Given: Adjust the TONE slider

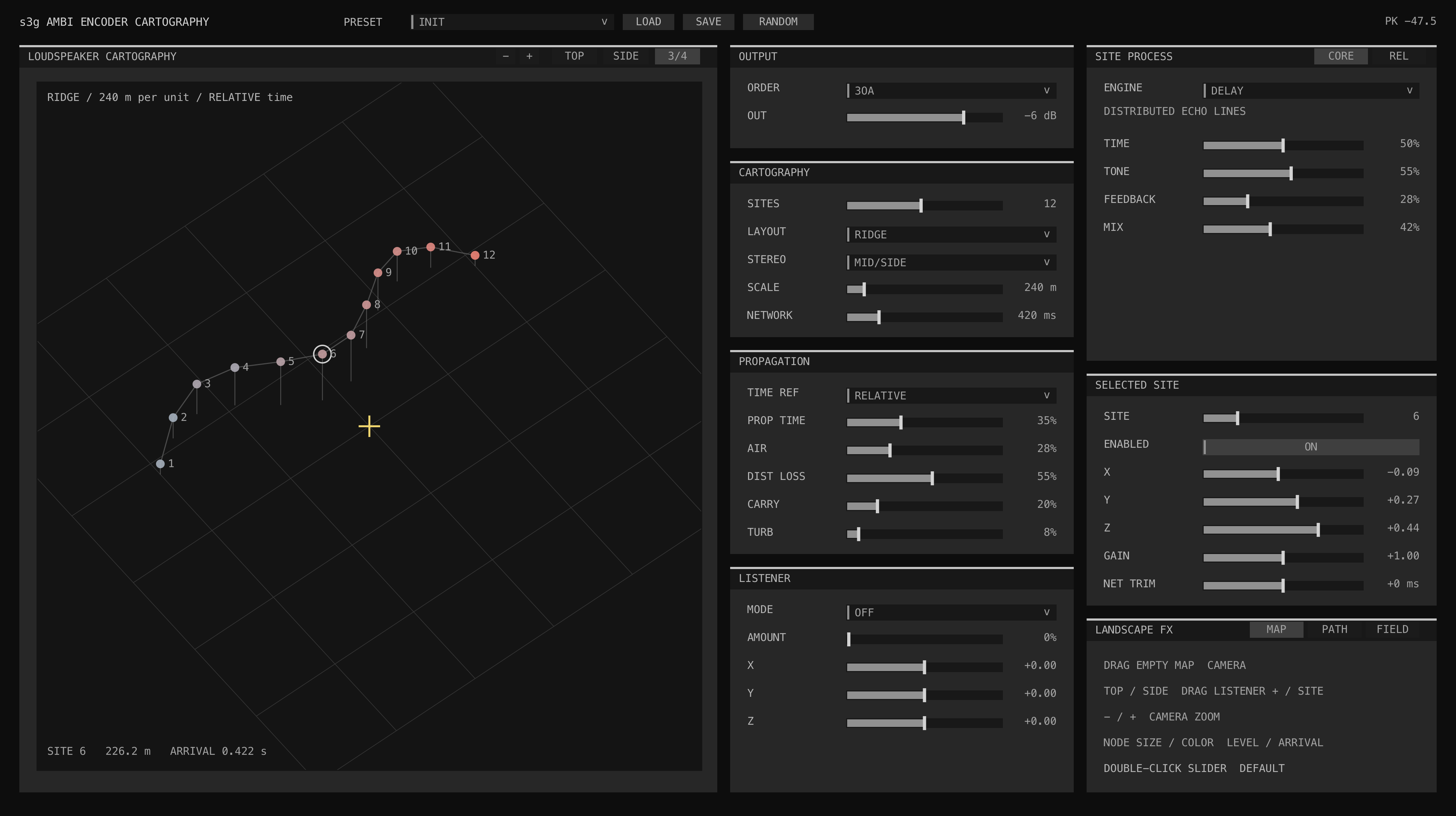Looking at the screenshot, I should pyautogui.click(x=1283, y=174).
